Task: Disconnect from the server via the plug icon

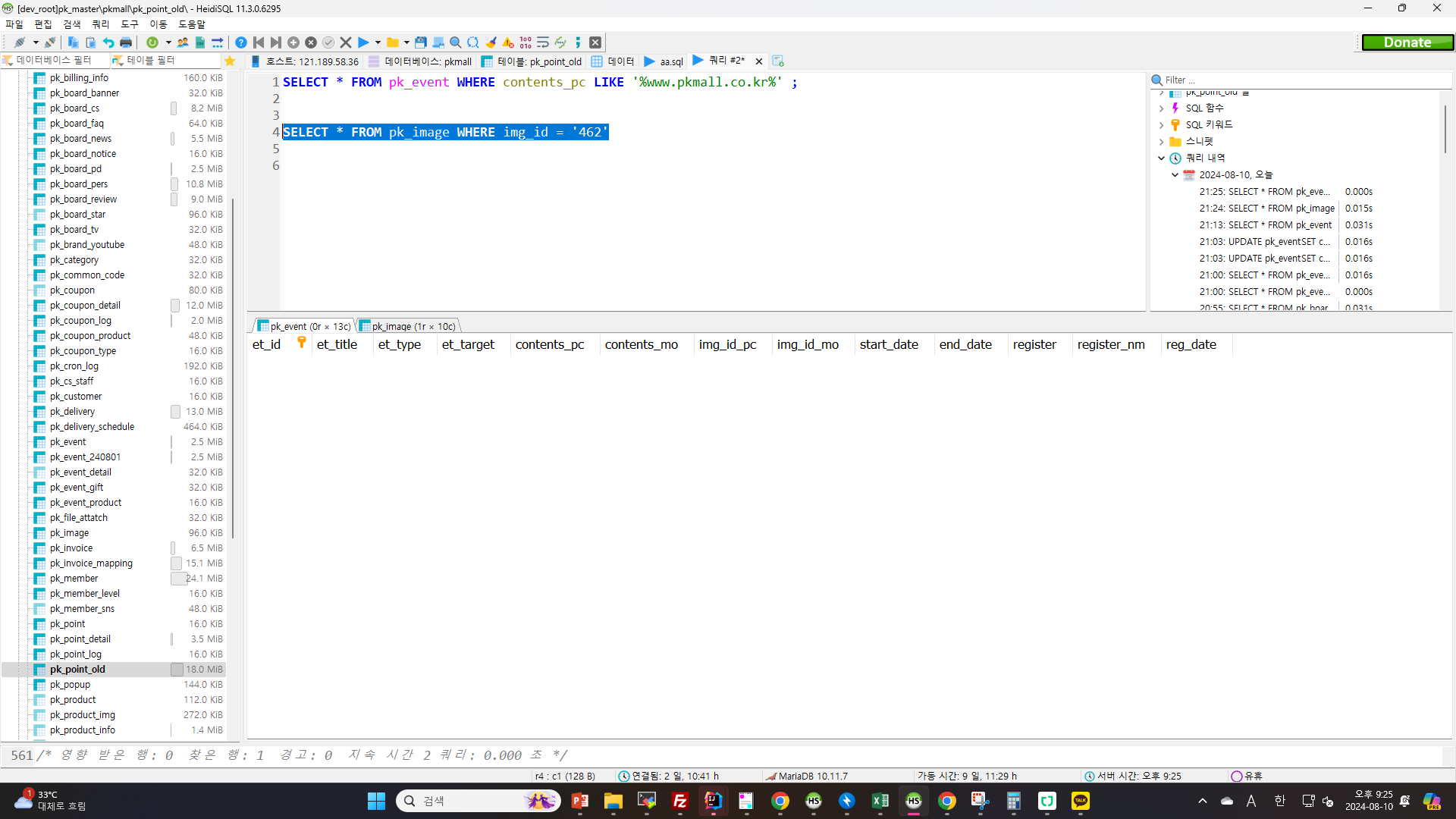Action: point(49,42)
